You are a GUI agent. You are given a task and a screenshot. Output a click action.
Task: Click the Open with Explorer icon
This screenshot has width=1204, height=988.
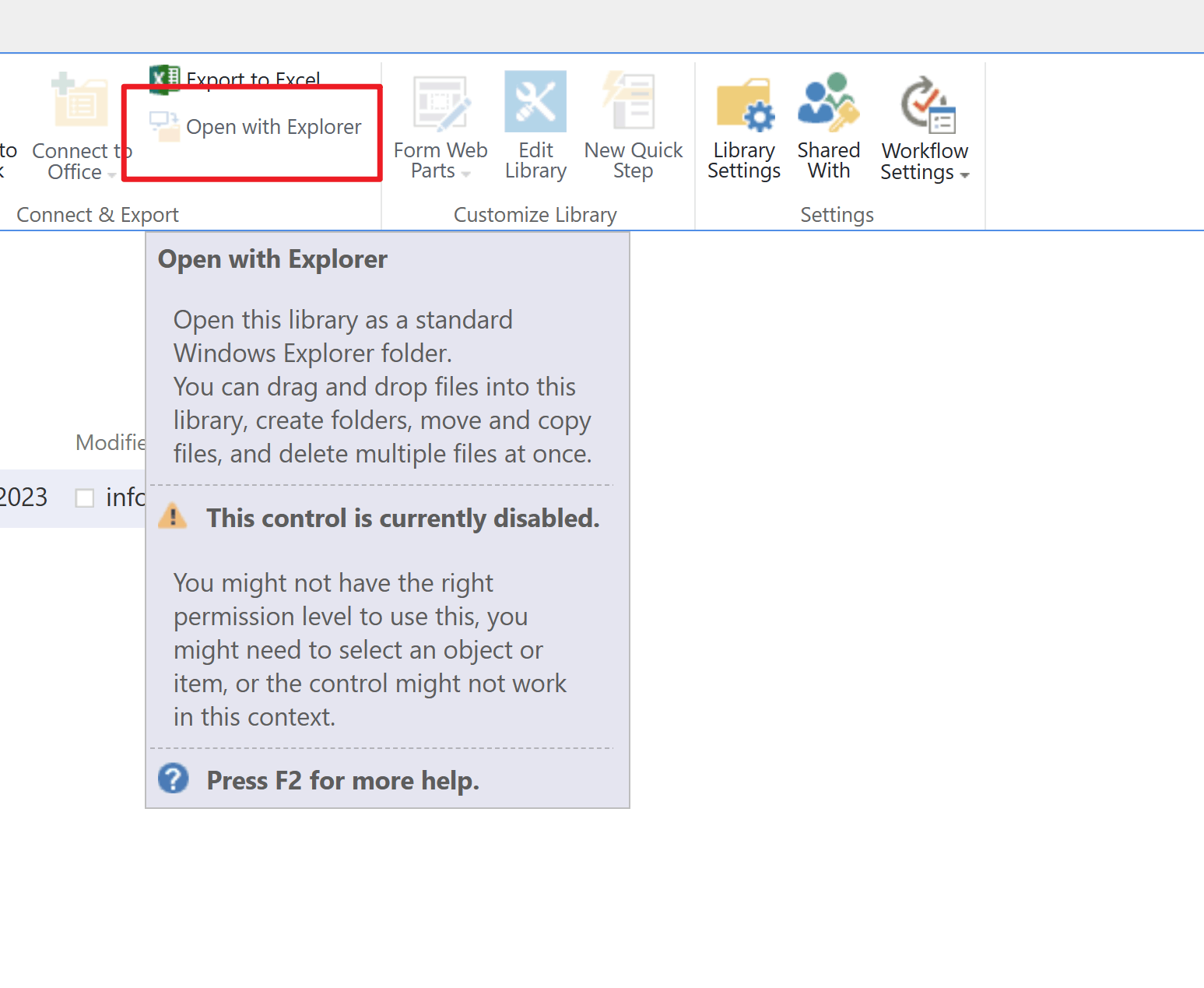click(x=164, y=126)
